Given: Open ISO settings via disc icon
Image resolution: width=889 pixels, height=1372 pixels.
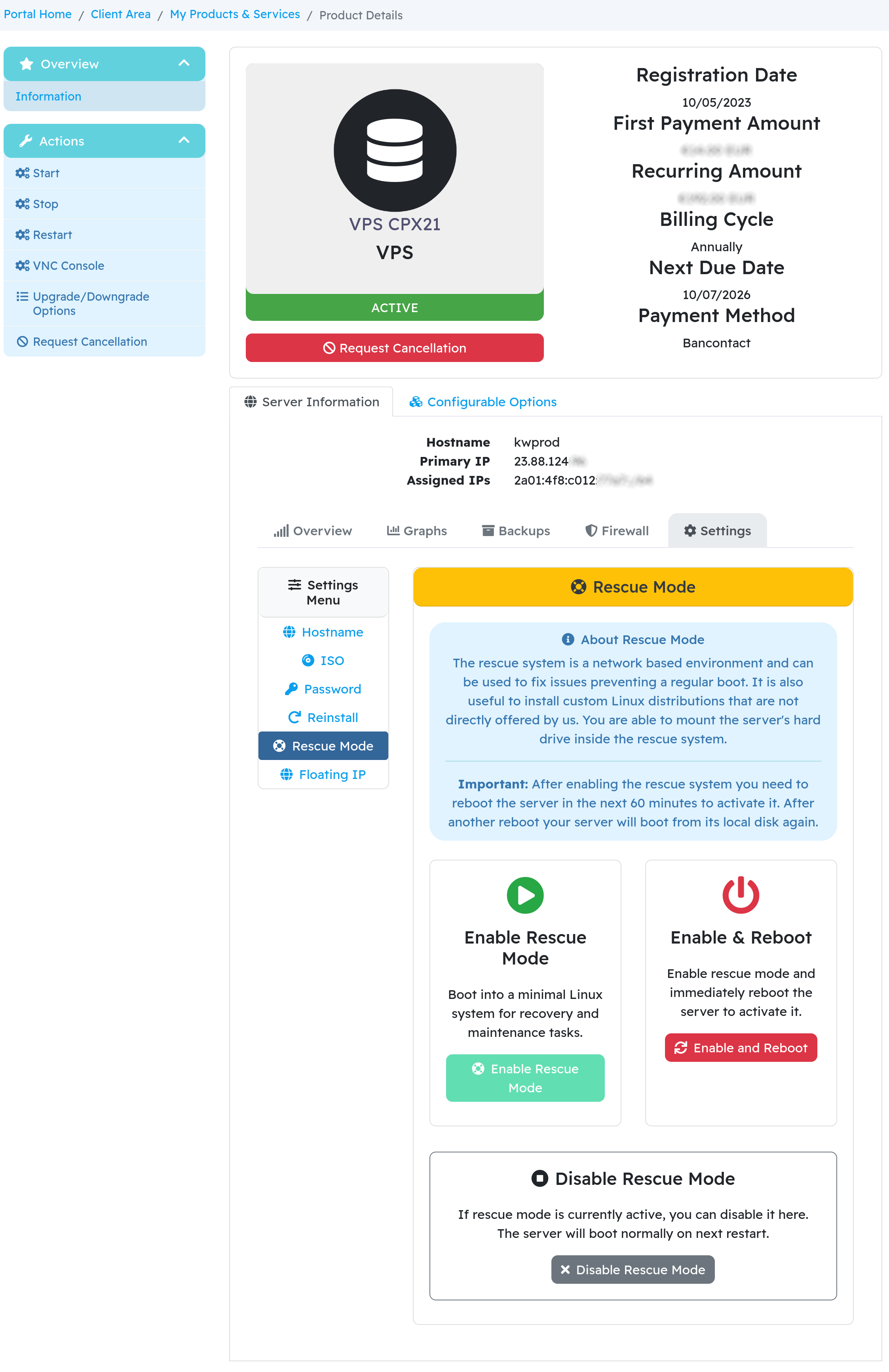Looking at the screenshot, I should [308, 660].
